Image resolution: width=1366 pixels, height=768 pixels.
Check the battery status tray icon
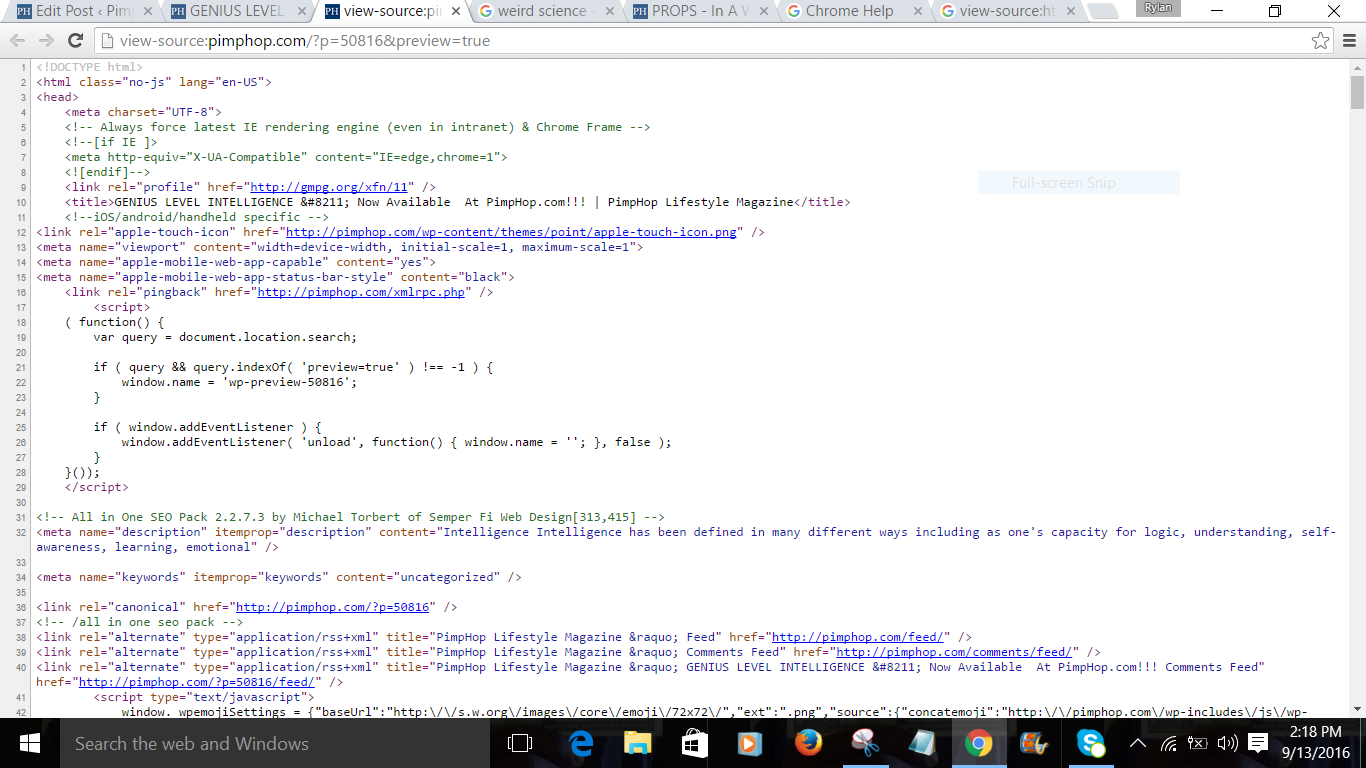click(1197, 744)
